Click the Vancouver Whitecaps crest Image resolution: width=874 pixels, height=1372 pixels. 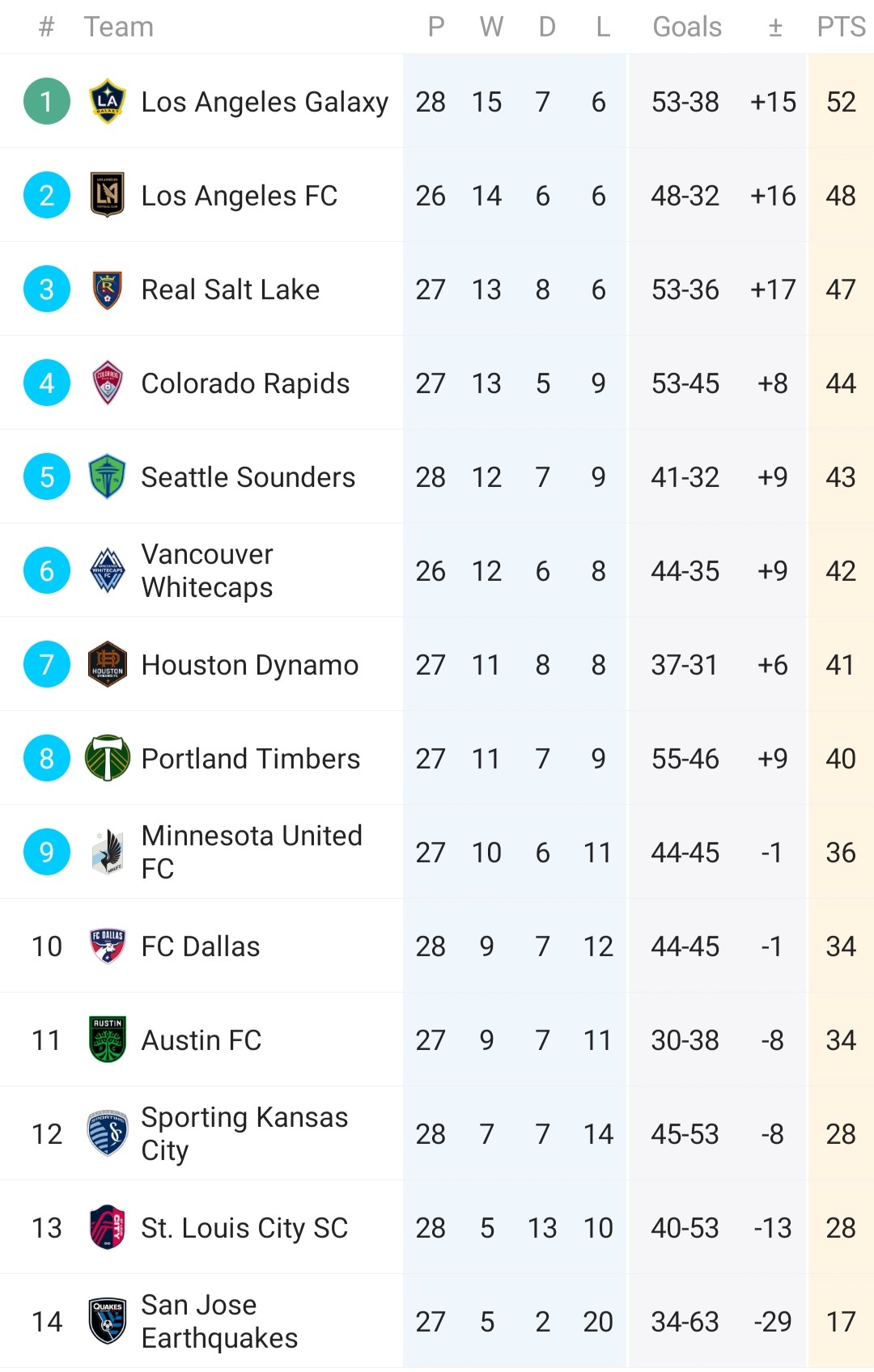108,570
